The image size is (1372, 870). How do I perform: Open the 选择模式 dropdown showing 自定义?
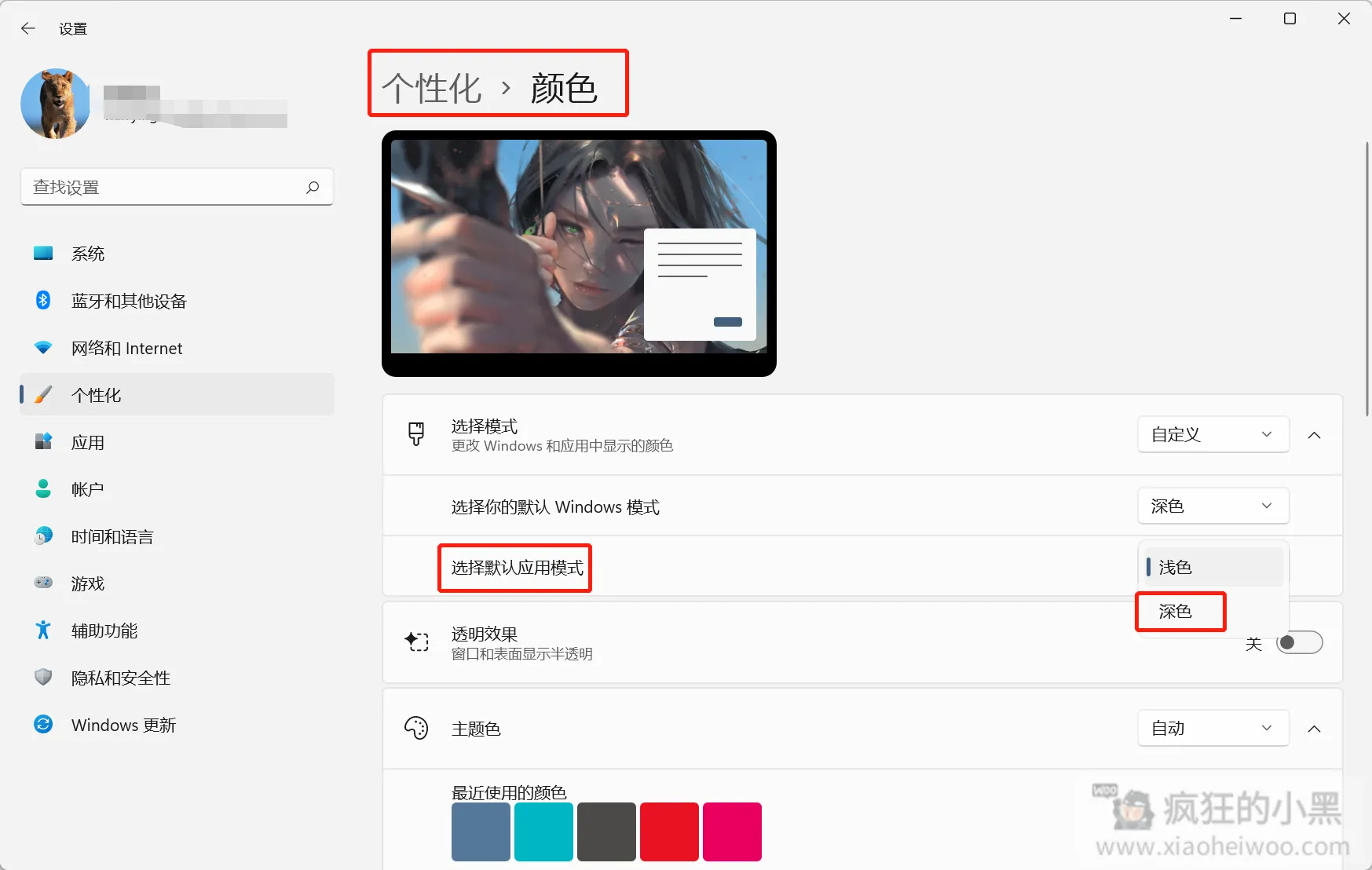(1213, 434)
